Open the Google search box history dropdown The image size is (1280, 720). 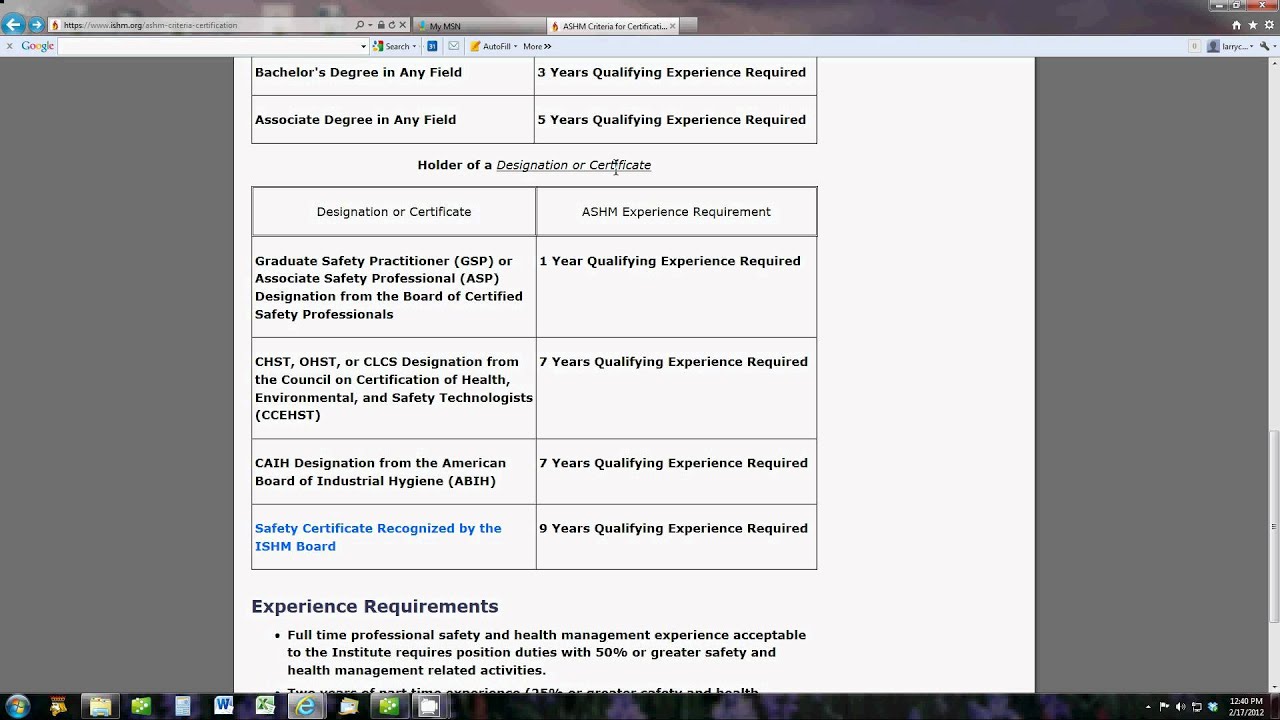(x=363, y=46)
